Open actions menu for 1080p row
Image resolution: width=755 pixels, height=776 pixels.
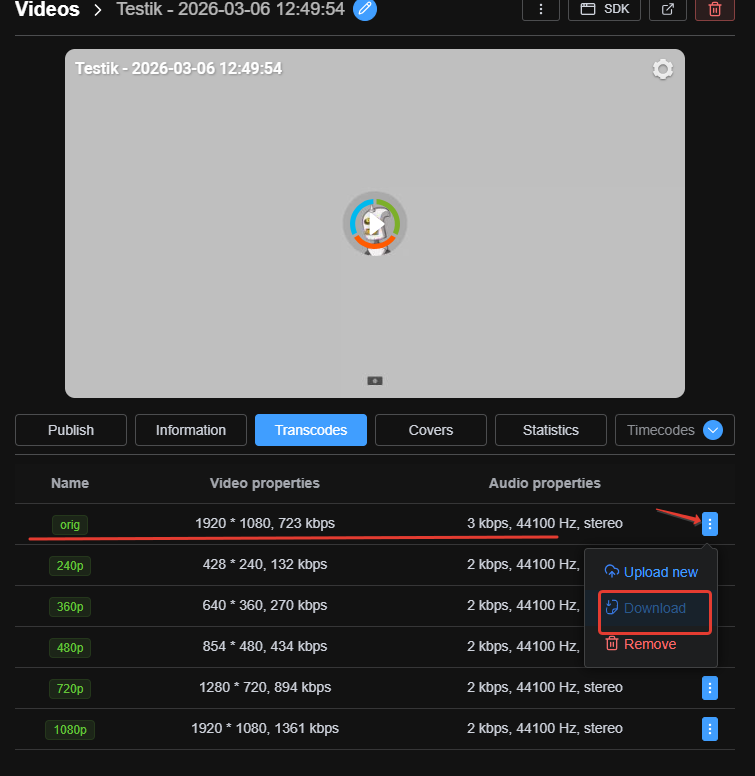pos(709,729)
